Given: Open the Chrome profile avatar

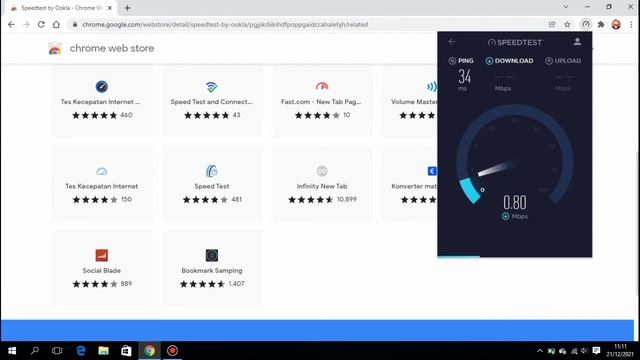Looking at the screenshot, I should [x=616, y=24].
